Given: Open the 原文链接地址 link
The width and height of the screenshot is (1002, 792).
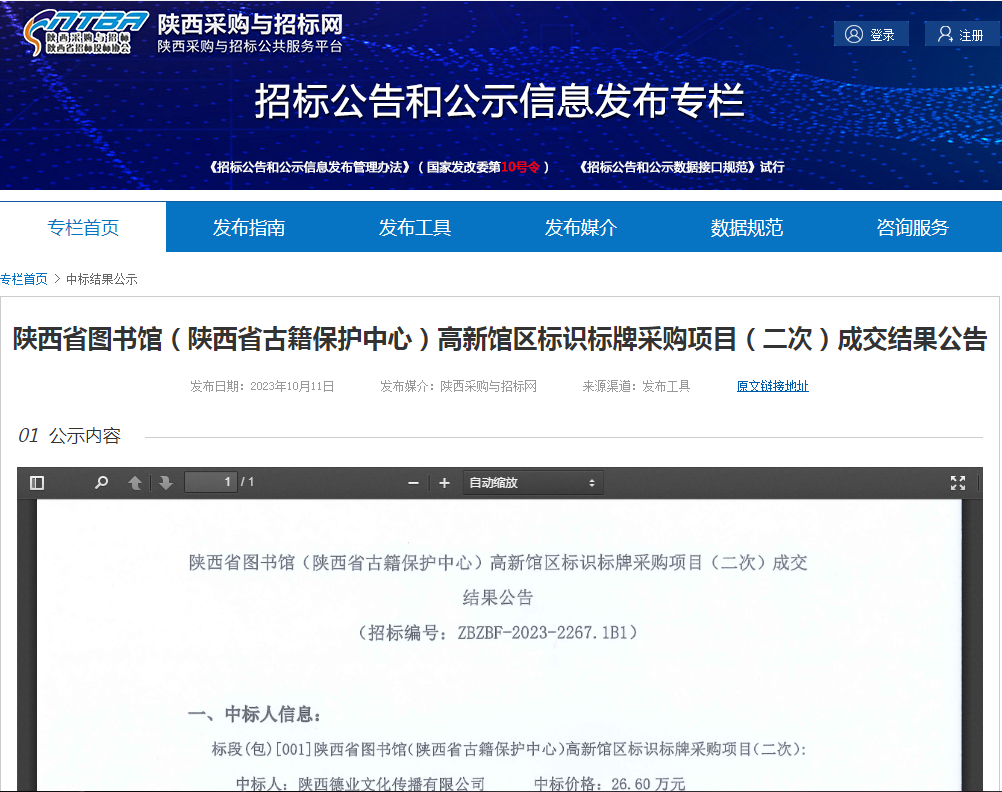Looking at the screenshot, I should click(772, 386).
